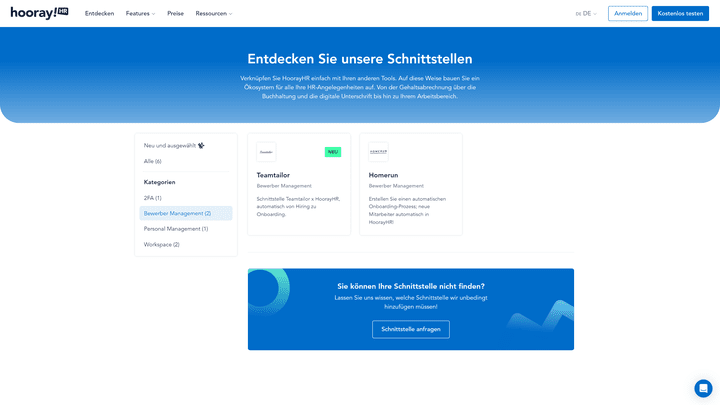Click the hooray! HR logo
This screenshot has height=405, width=720.
[x=39, y=13]
